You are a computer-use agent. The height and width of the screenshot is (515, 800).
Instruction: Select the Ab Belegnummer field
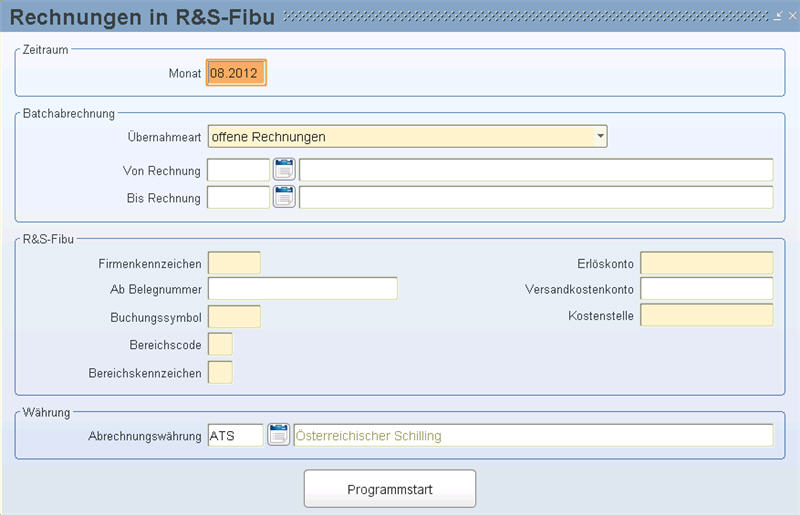click(x=303, y=289)
